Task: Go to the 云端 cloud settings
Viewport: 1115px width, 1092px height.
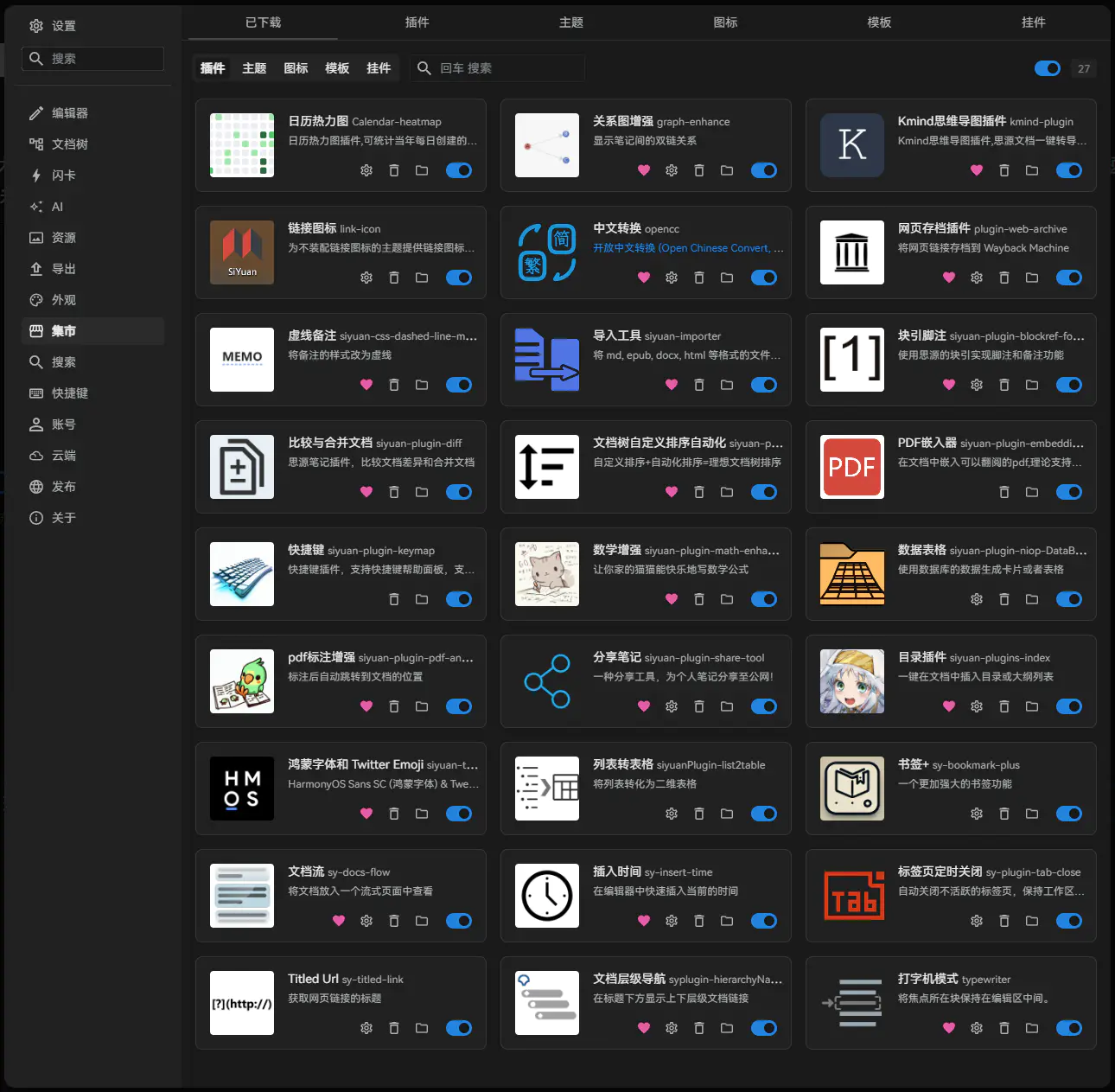Action: tap(92, 456)
